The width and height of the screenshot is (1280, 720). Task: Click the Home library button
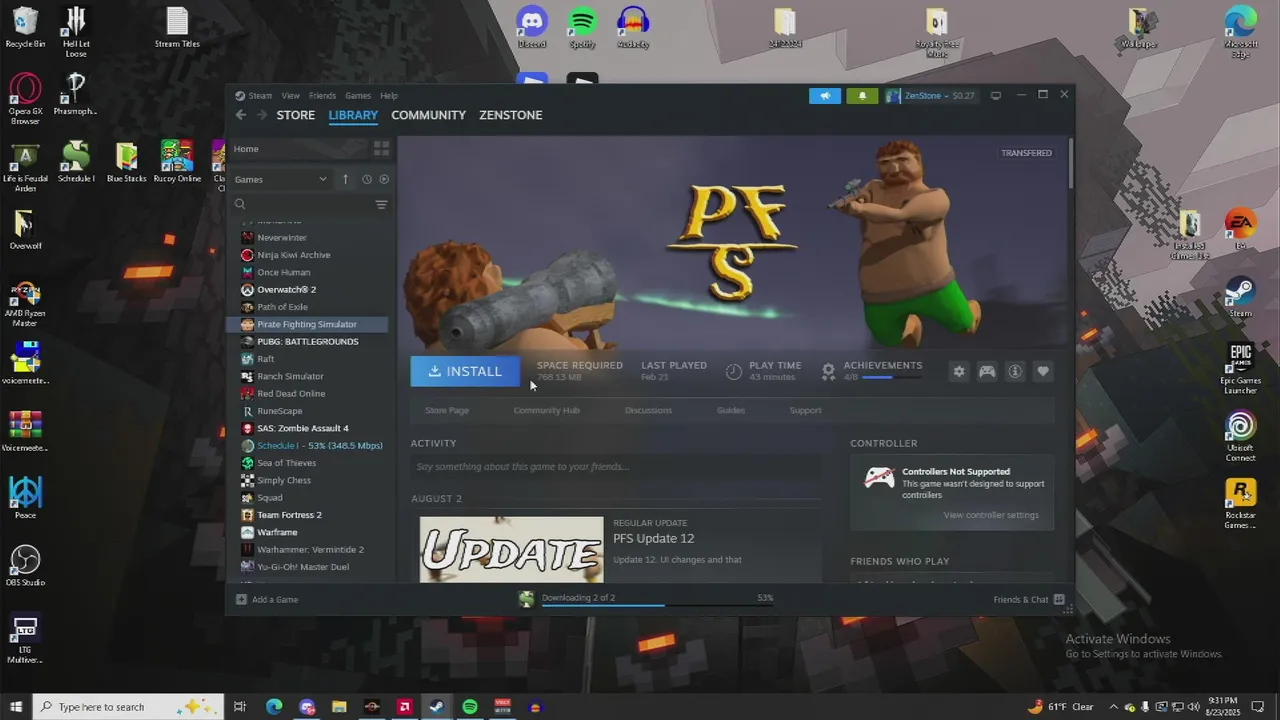(x=246, y=149)
